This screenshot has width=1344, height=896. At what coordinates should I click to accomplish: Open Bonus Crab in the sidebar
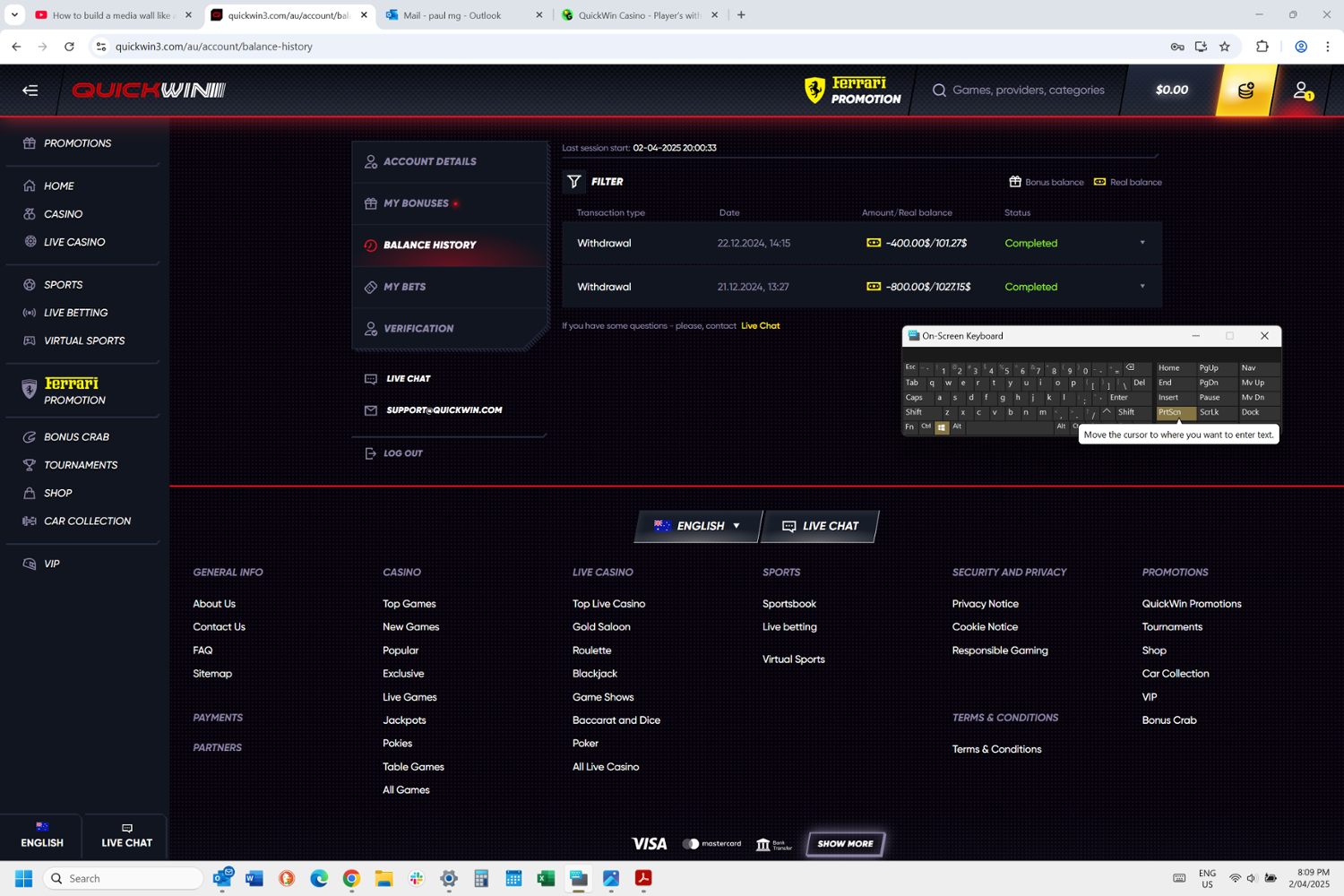click(76, 437)
